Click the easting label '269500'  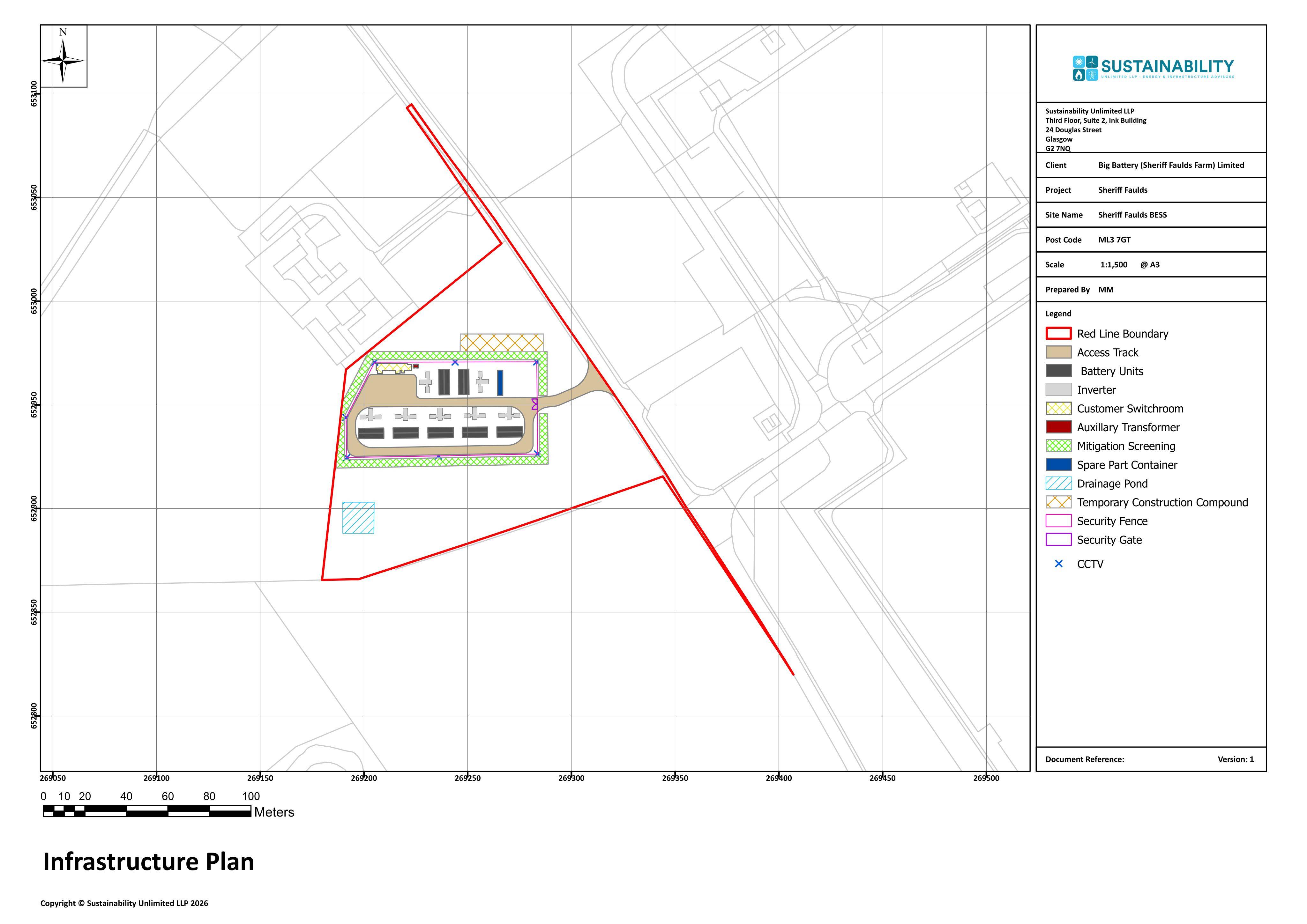point(986,778)
